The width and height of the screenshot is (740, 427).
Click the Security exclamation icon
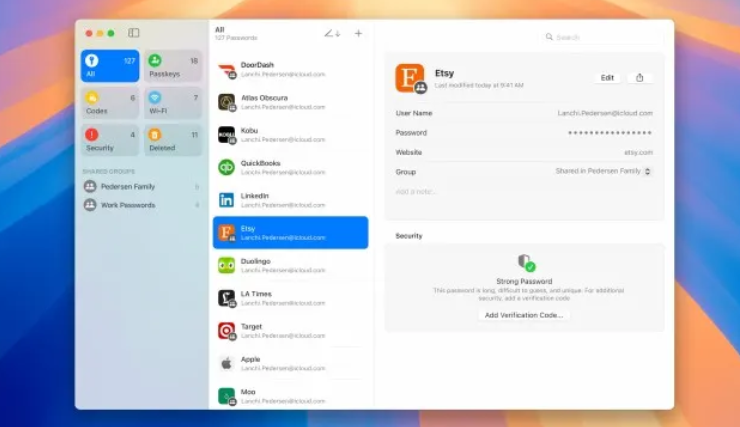coord(92,134)
